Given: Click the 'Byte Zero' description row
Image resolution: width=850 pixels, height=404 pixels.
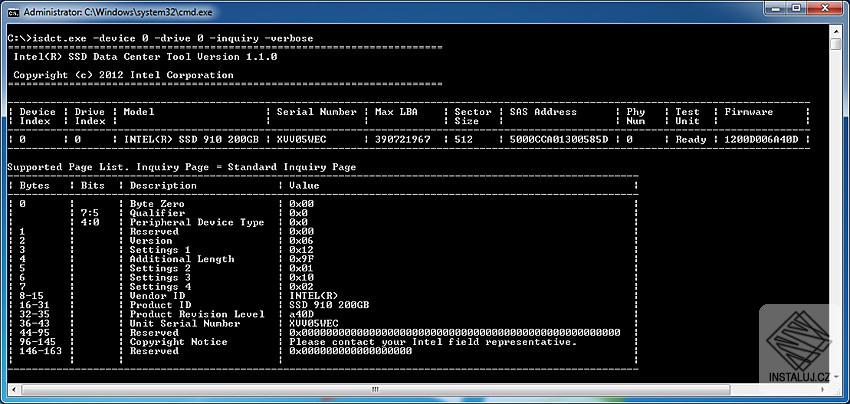Looking at the screenshot, I should pos(157,204).
